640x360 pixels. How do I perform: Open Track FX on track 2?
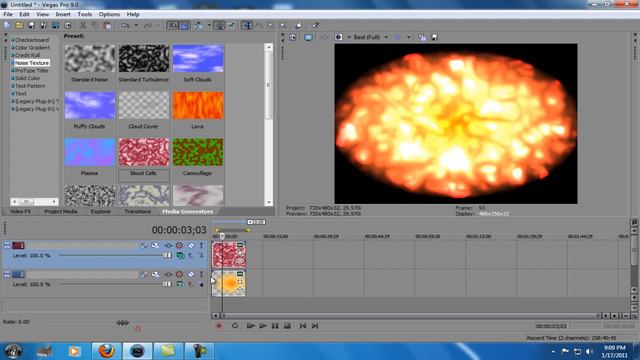pyautogui.click(x=168, y=274)
